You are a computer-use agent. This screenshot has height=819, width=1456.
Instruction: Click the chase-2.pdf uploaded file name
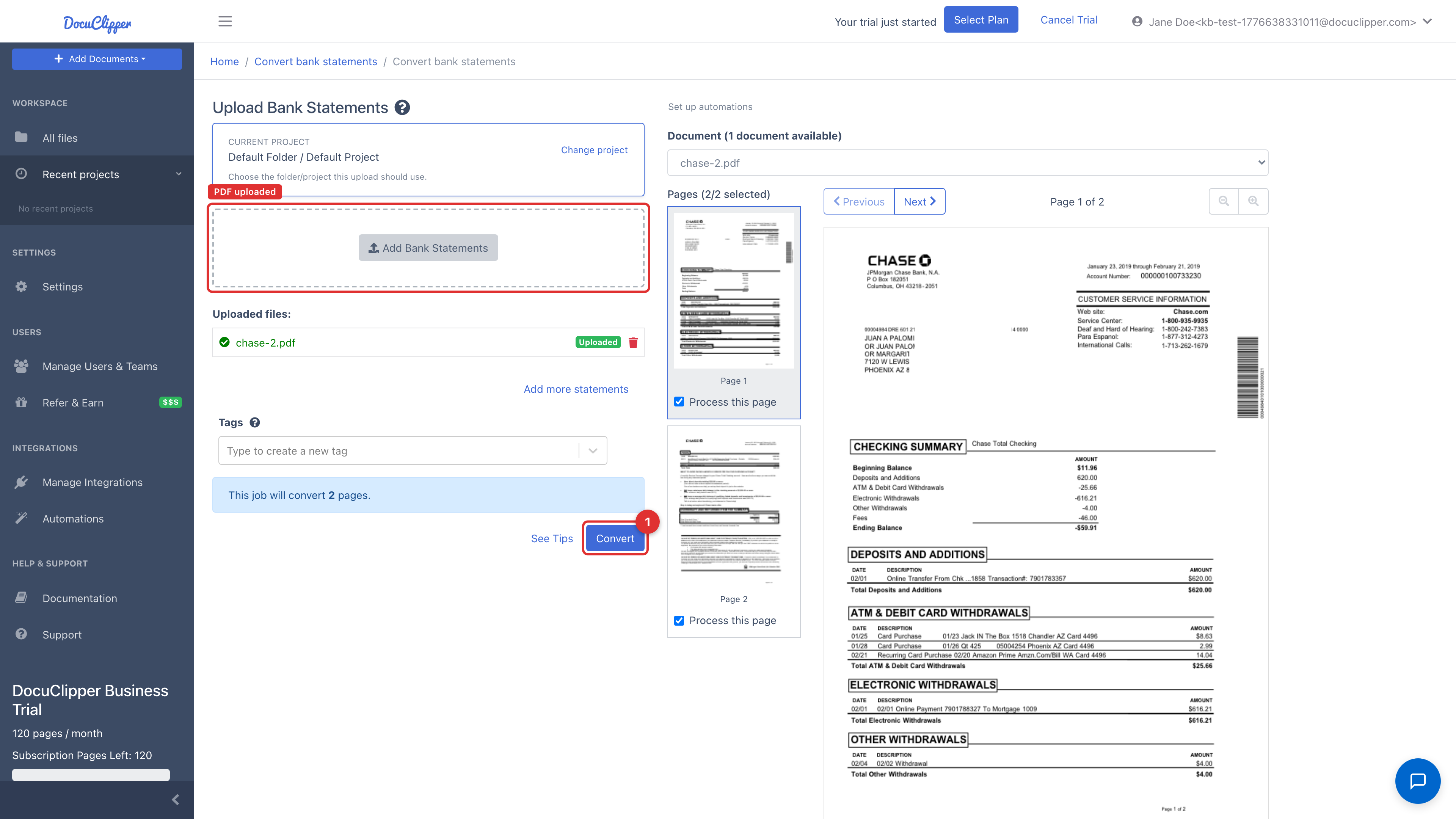[x=266, y=342]
